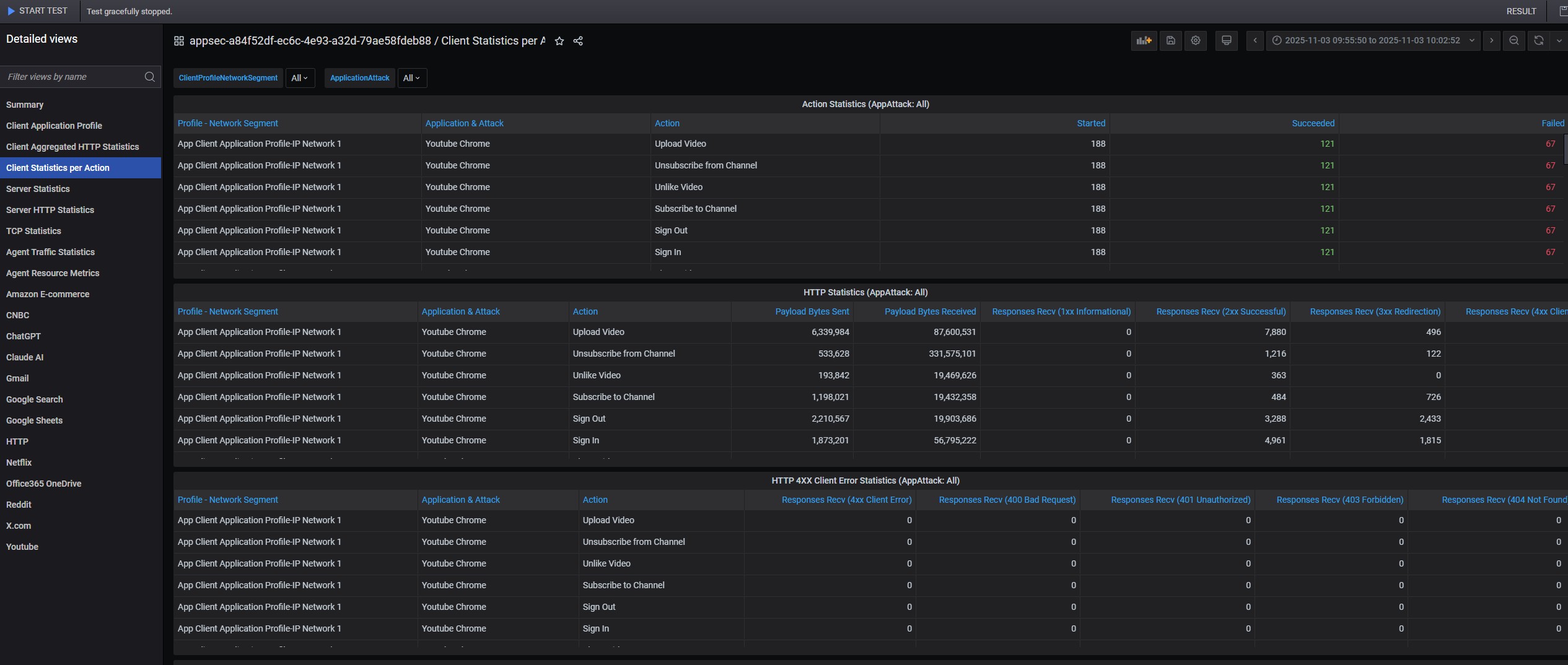Screen dimensions: 1568x665
Task: Open the Server HTTP Statistics view
Action: tap(50, 210)
